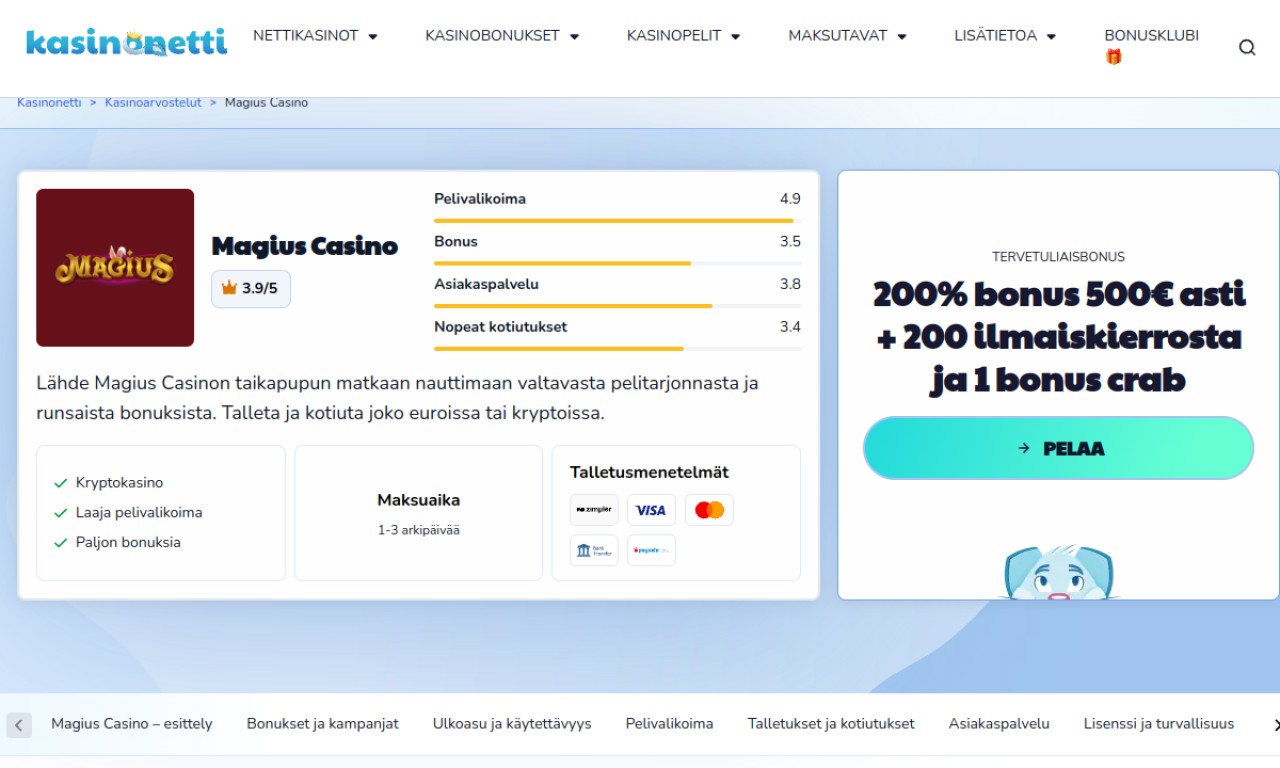Jump to Talletukset ja kotiutukset section

[831, 724]
